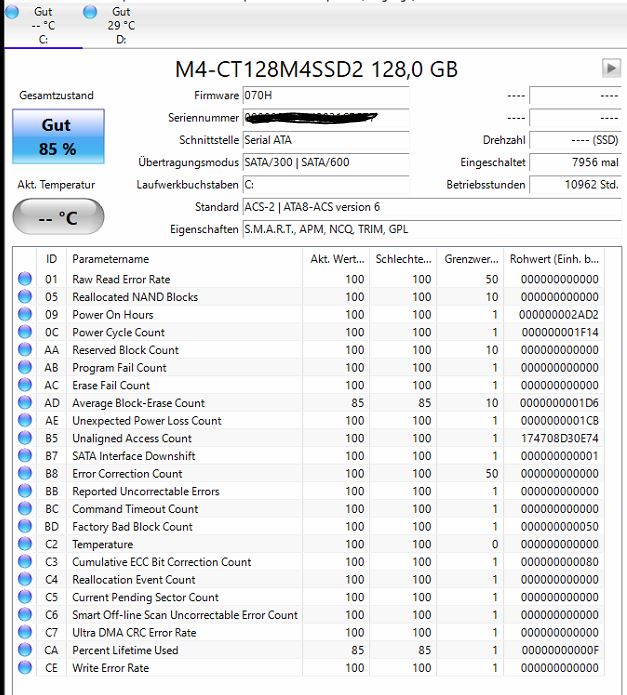Click status icon of Power Cycle Count row
627x695 pixels.
25,332
